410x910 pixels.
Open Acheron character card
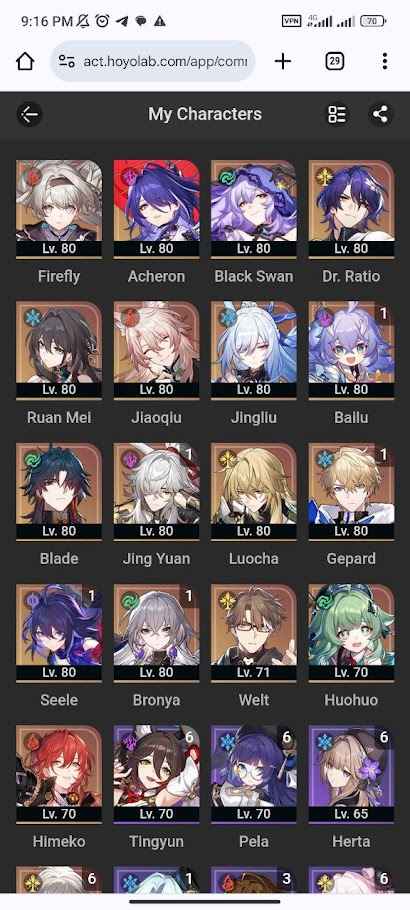click(156, 209)
